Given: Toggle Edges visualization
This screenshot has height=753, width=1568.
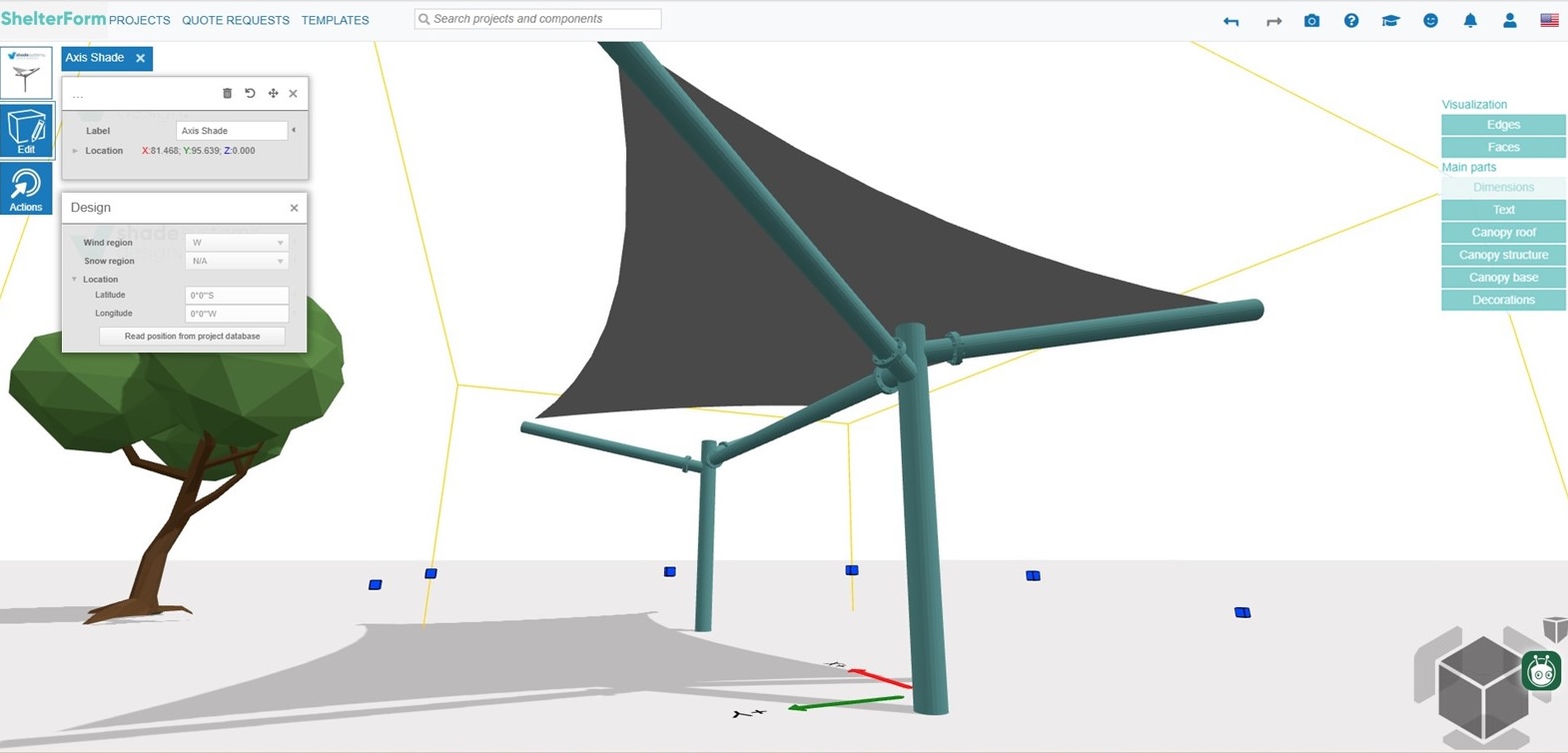Looking at the screenshot, I should click(x=1503, y=125).
